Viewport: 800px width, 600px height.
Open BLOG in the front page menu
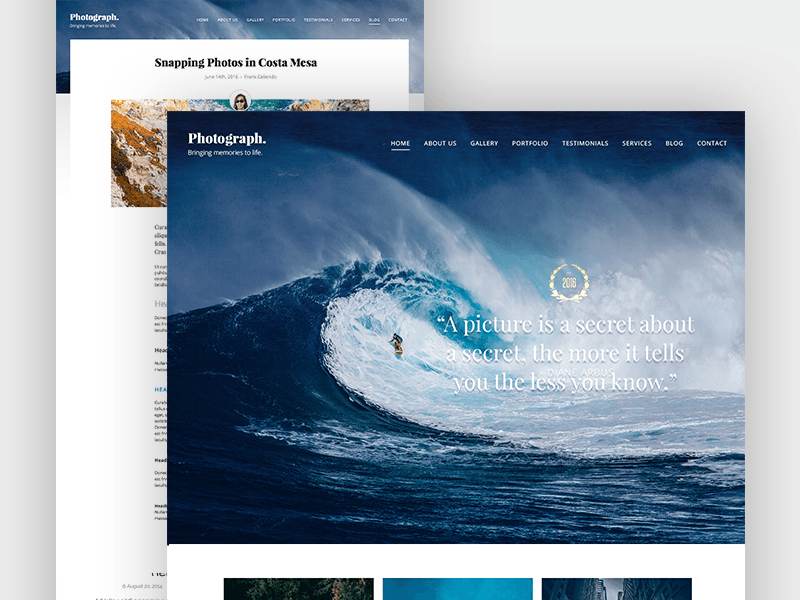point(674,143)
